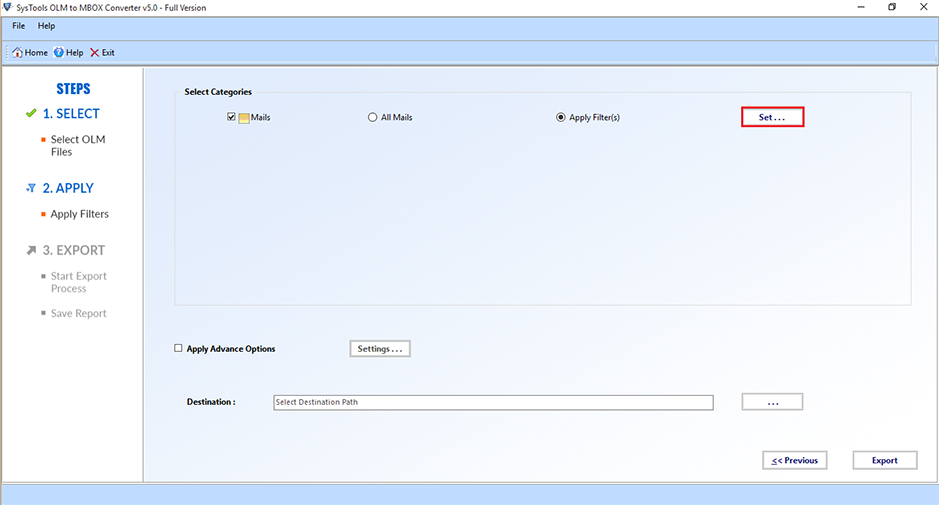Open the Help menu
The width and height of the screenshot is (939, 505).
coord(46,25)
